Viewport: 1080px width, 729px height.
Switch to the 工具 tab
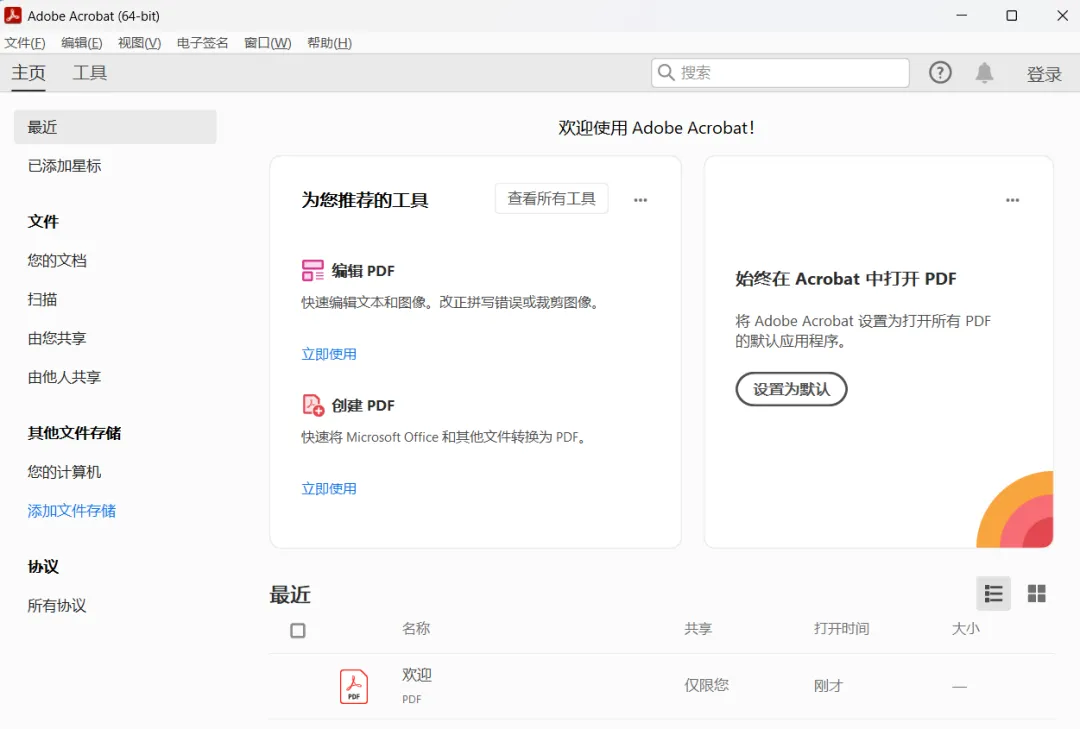click(90, 72)
